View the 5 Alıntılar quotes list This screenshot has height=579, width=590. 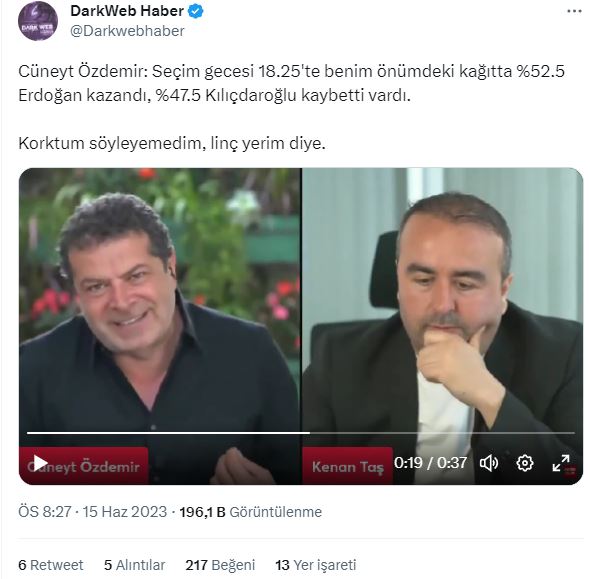(134, 565)
